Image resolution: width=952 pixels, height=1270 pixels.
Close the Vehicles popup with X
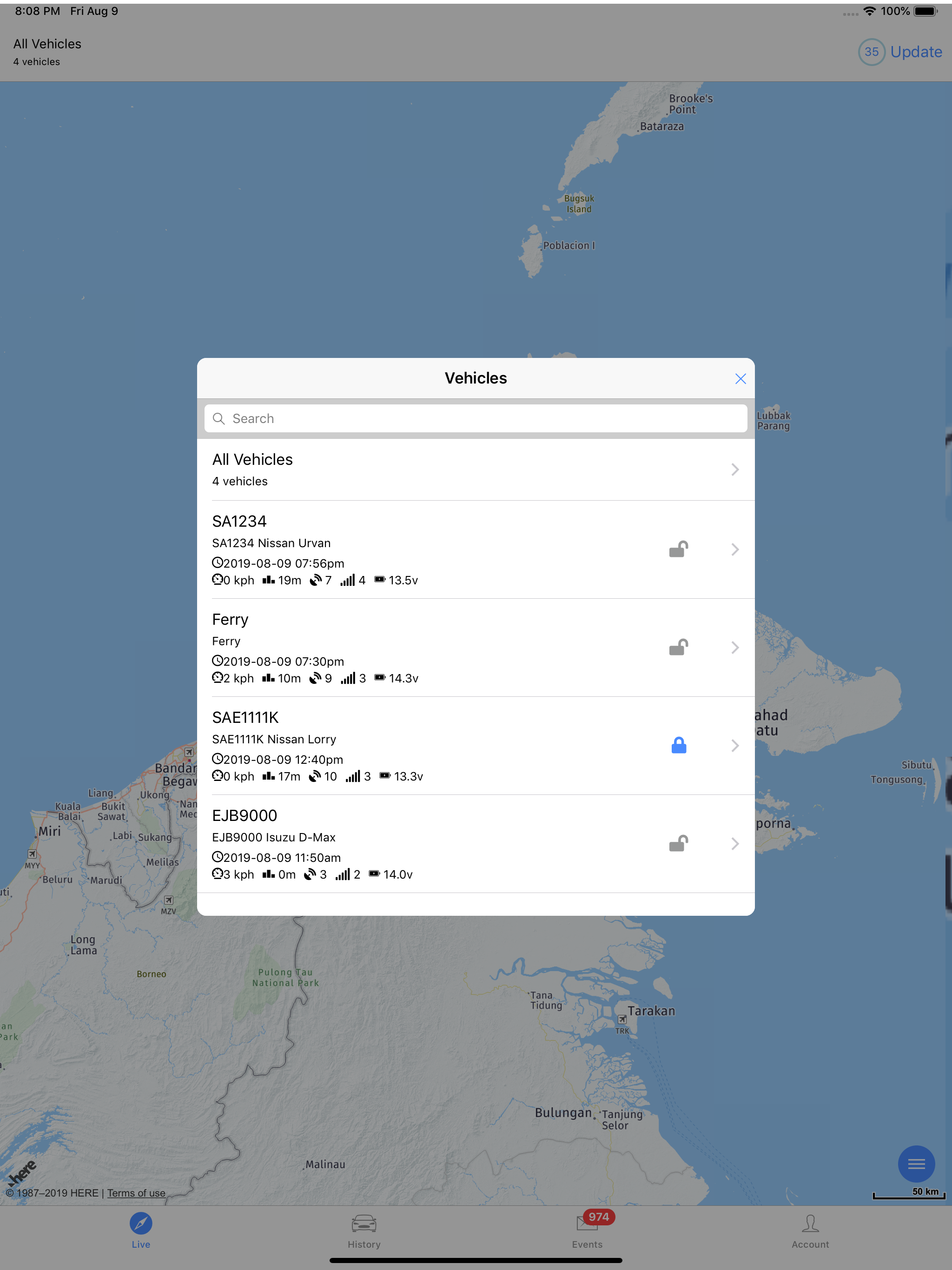point(740,379)
